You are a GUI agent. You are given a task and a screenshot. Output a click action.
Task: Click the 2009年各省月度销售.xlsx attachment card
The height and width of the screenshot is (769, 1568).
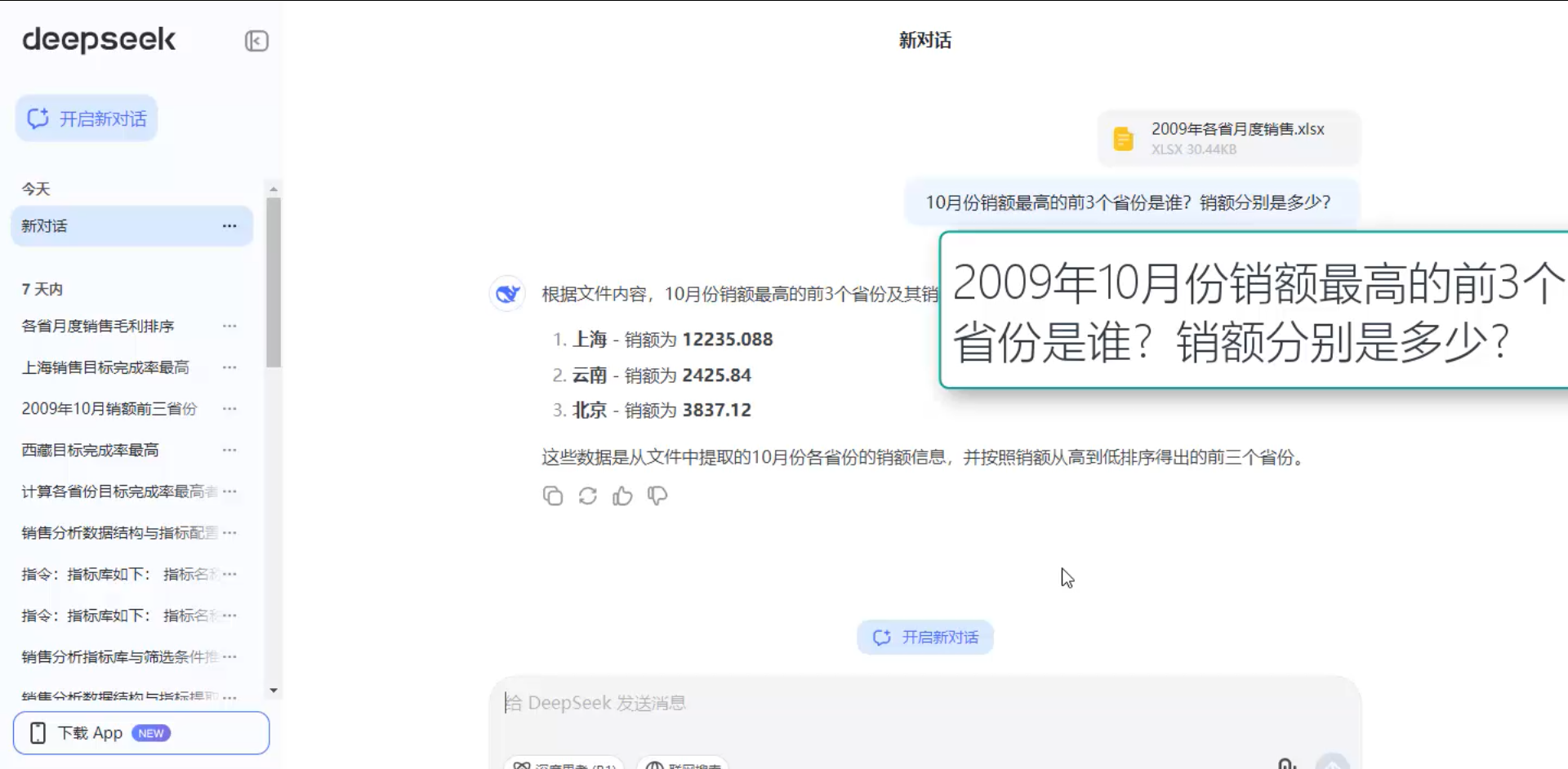1229,139
